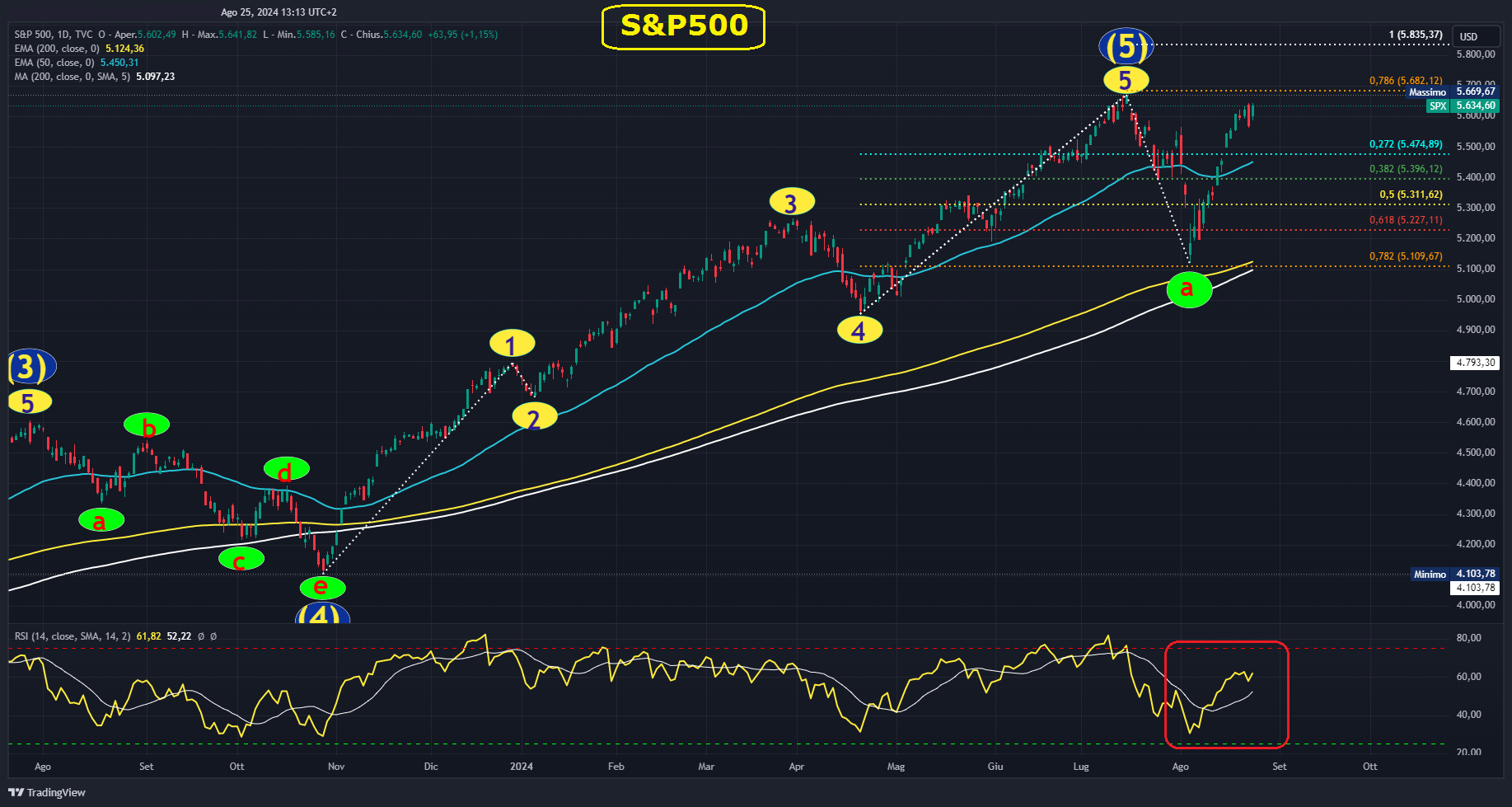Viewport: 1512px width, 807px height.
Task: Click the Dic label on time axis
Action: pyautogui.click(x=431, y=767)
